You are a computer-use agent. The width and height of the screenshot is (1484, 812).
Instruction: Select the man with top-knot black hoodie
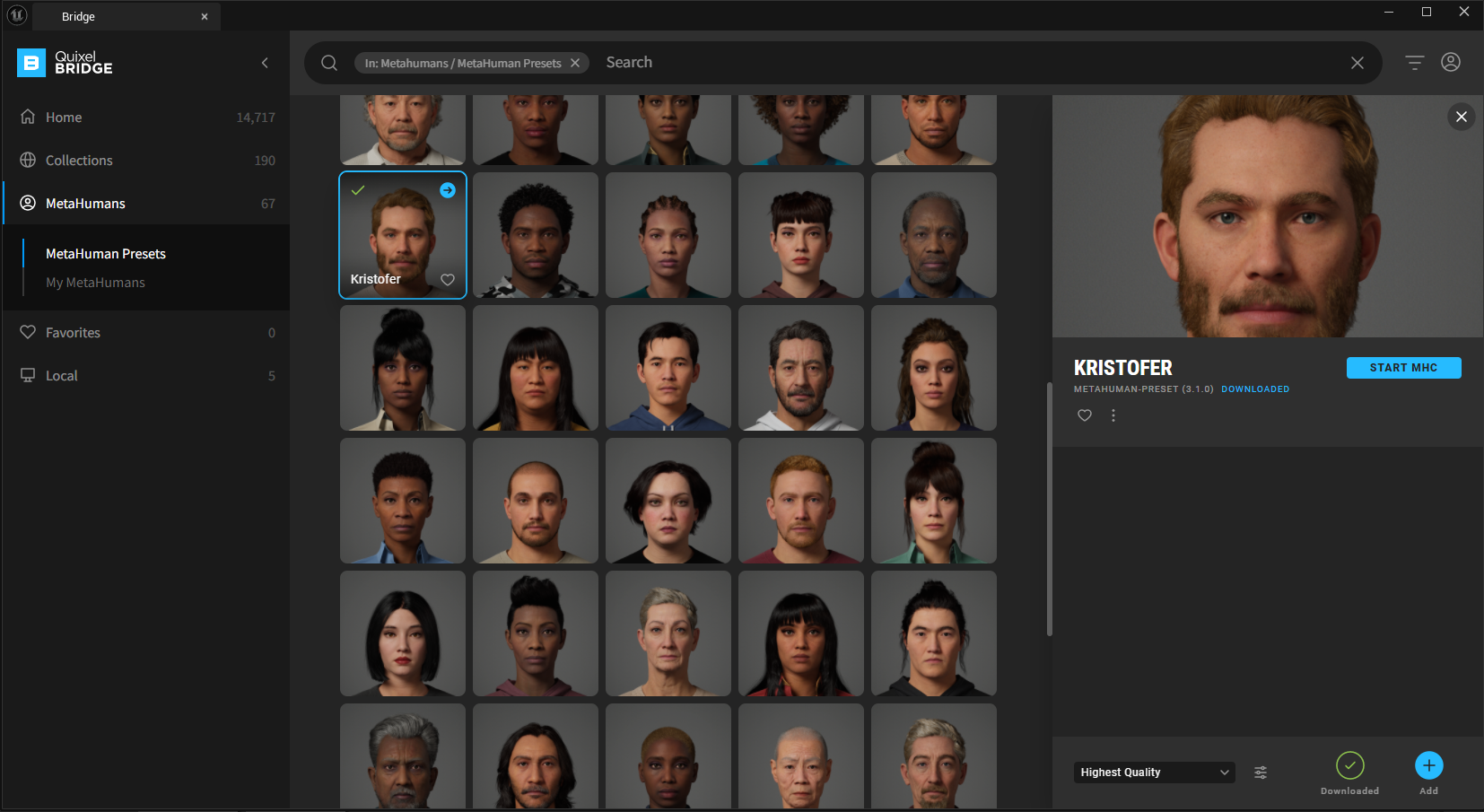click(934, 633)
